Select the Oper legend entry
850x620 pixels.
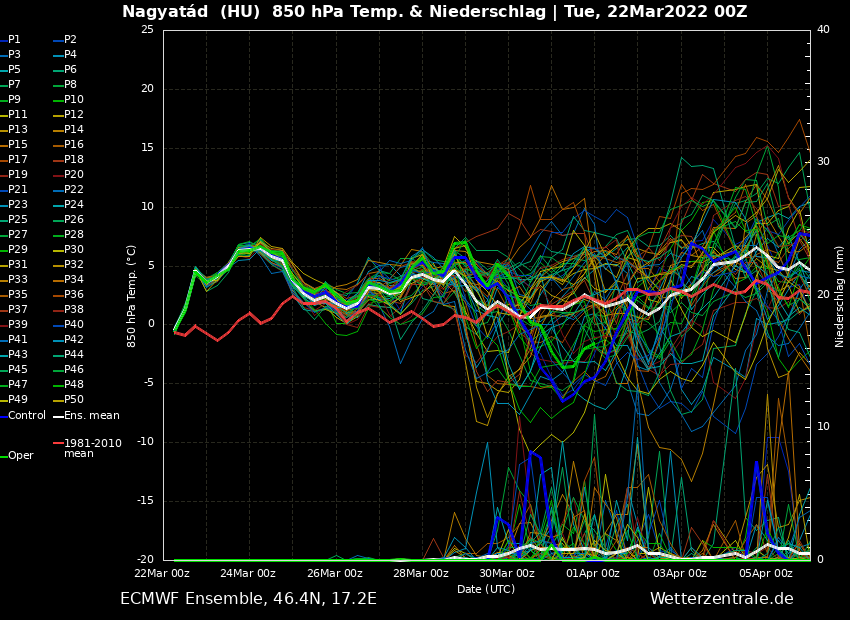(x=21, y=456)
